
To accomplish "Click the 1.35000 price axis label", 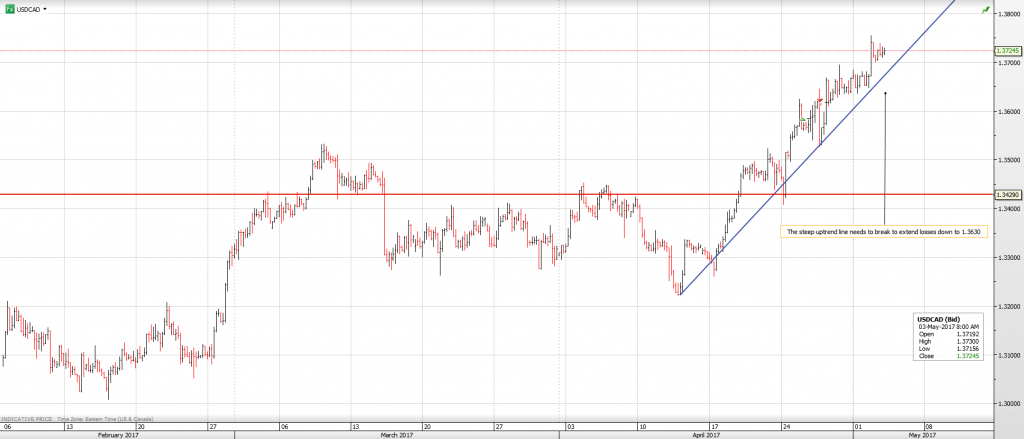I will pyautogui.click(x=1007, y=160).
